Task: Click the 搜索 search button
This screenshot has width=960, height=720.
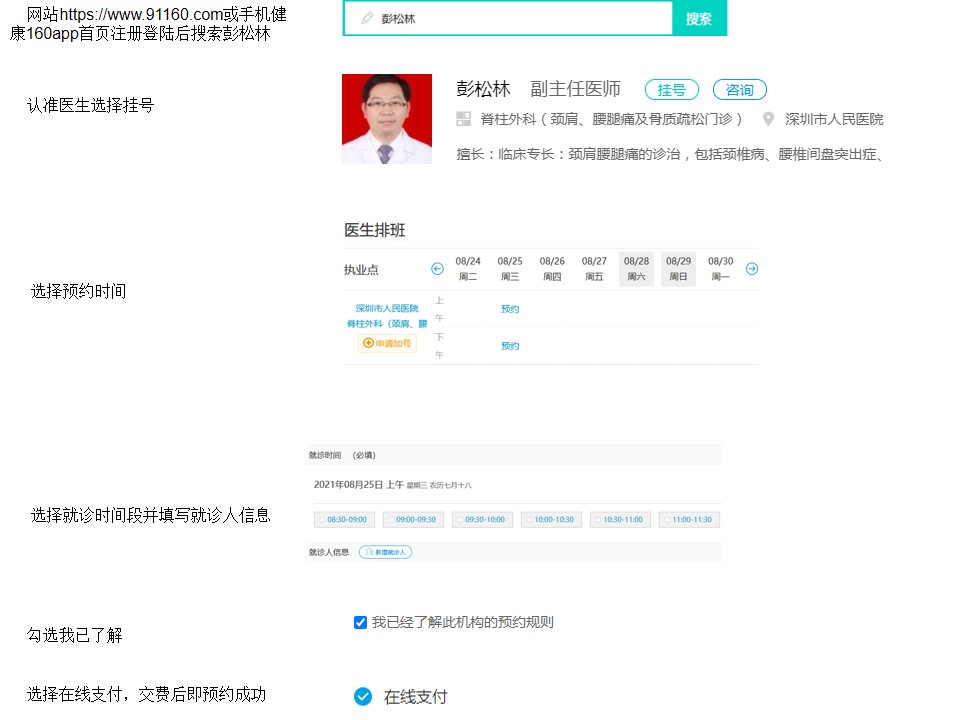Action: pyautogui.click(x=699, y=19)
